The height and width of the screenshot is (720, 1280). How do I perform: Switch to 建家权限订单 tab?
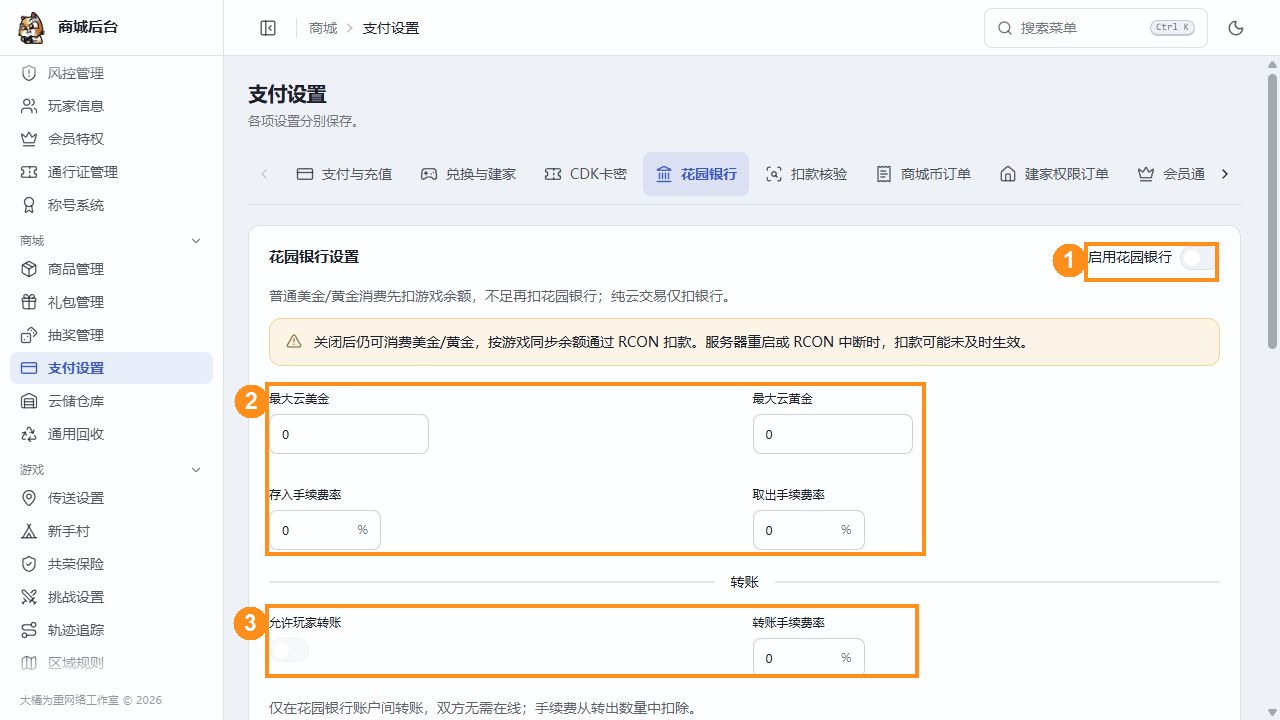pyautogui.click(x=1054, y=174)
